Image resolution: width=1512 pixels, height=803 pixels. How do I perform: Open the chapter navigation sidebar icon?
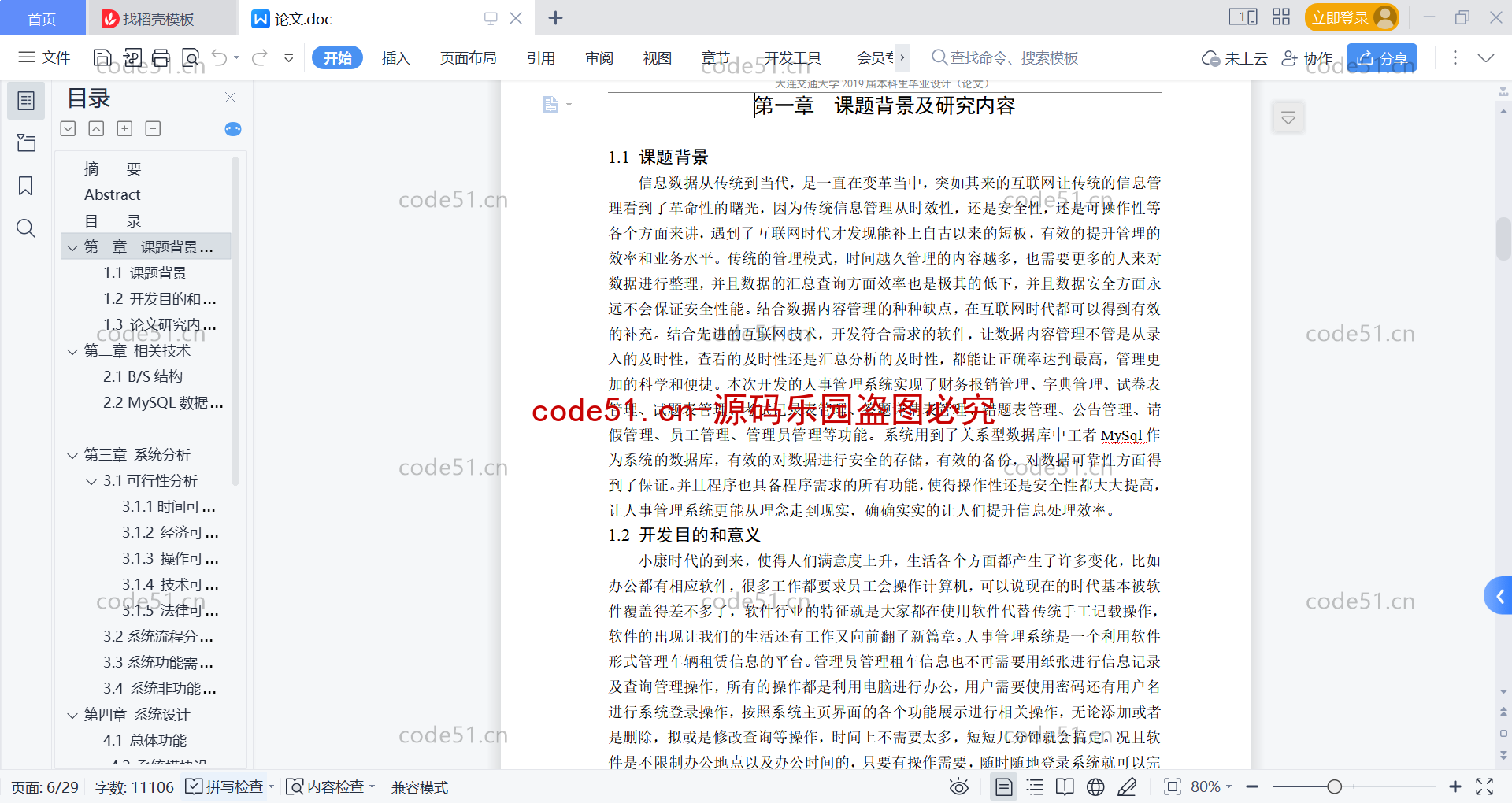coord(26,142)
